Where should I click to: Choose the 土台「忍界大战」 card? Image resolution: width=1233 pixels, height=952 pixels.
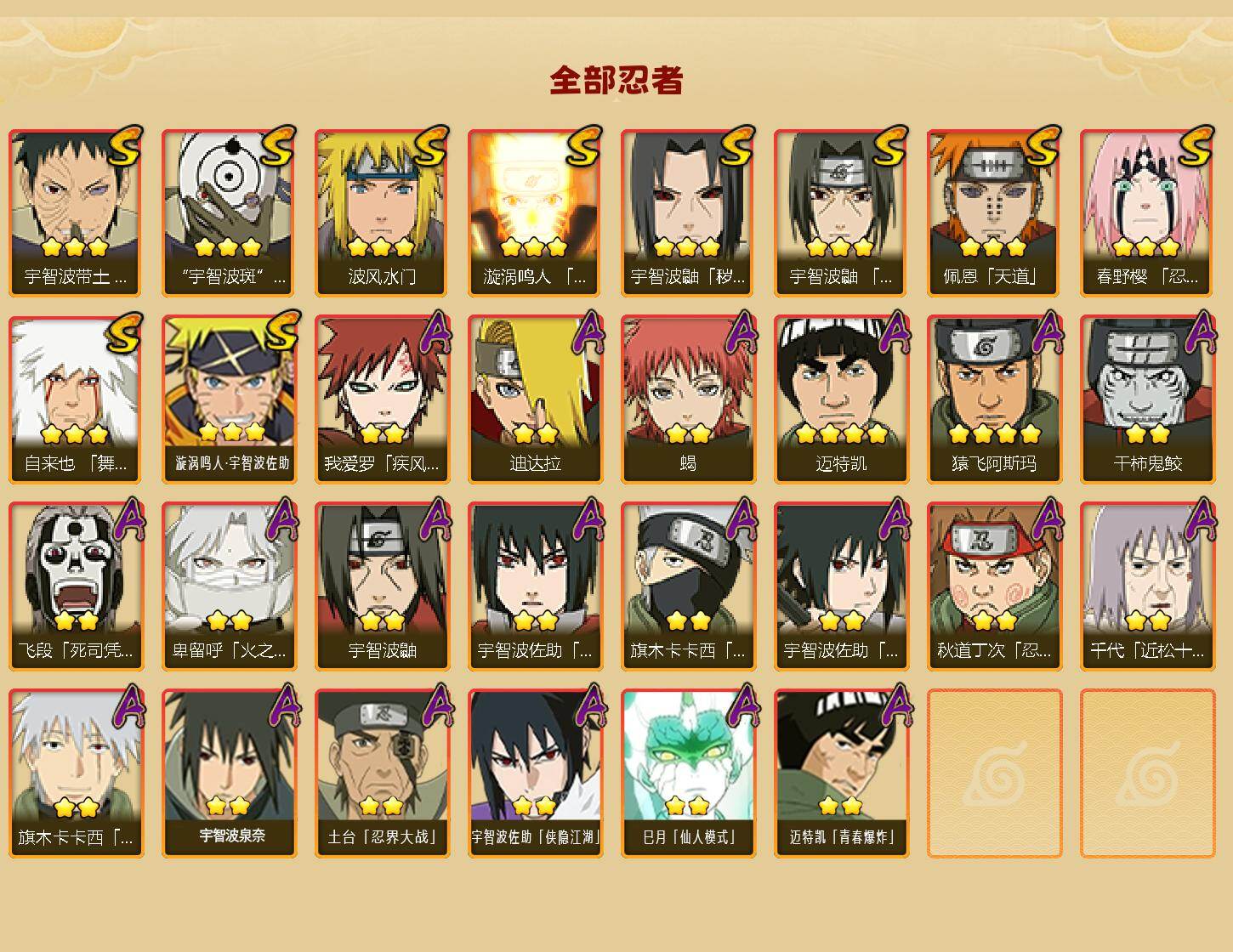[x=382, y=773]
